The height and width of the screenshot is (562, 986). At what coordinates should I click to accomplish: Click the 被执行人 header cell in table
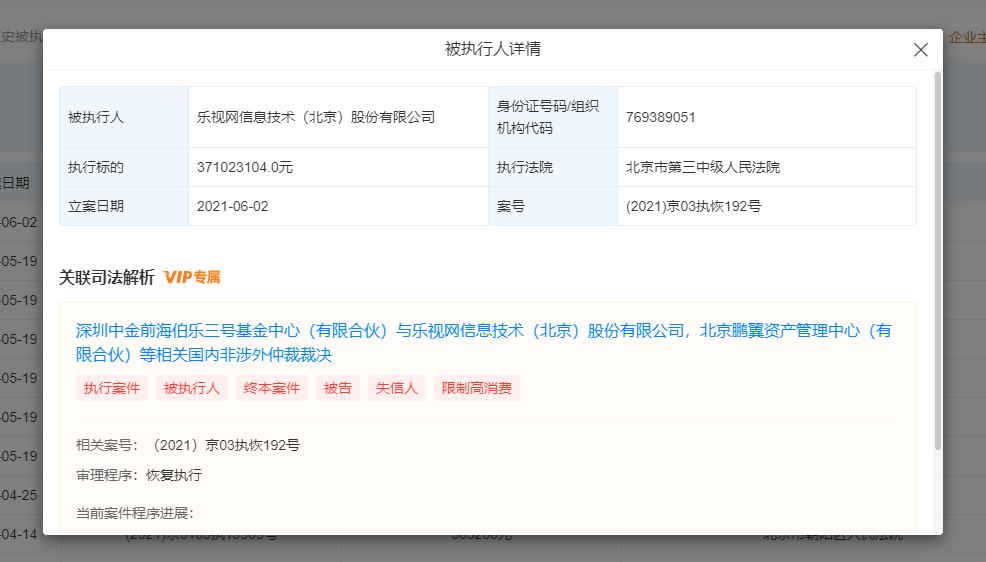124,118
